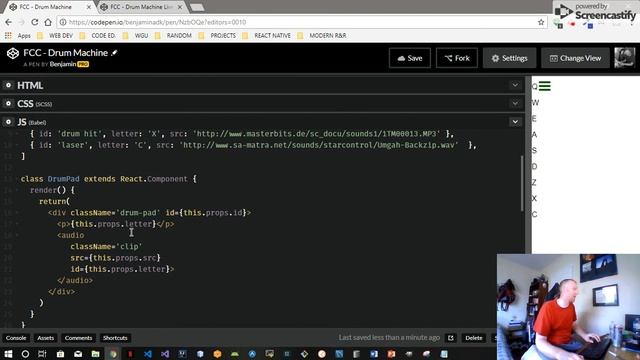The width and height of the screenshot is (640, 360).
Task: Close the first FCC Drum Machine tab
Action: point(89,7)
